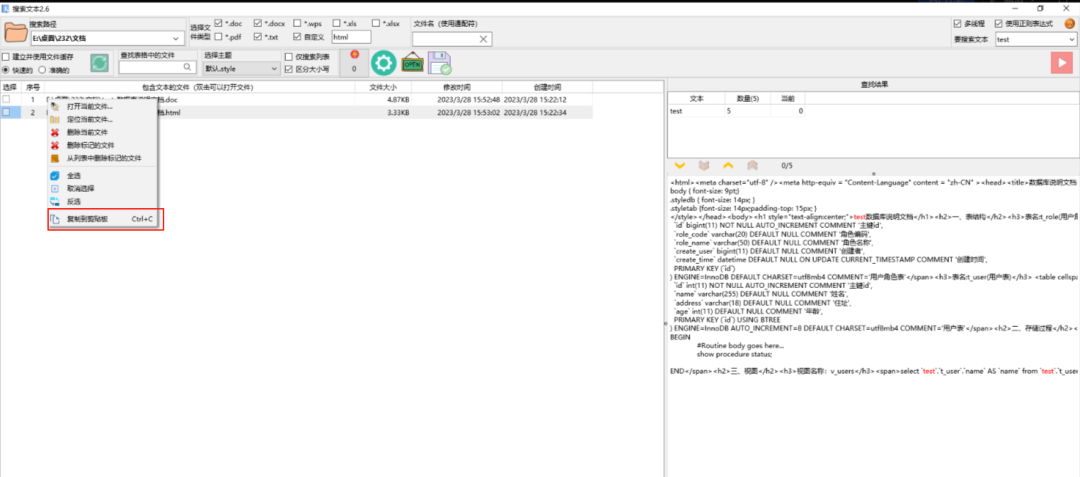Choose 取消选择 in the context menu
The width and height of the screenshot is (1080, 477).
click(x=103, y=188)
